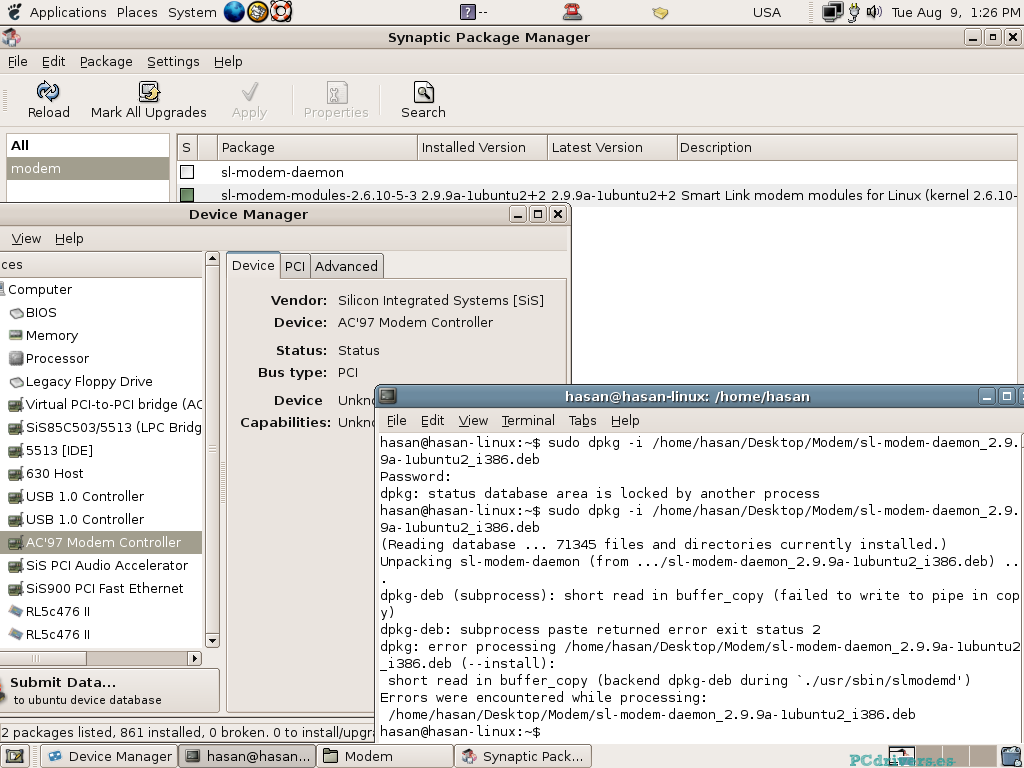Open the Places menu in the top panel
1024x768 pixels.
137,12
